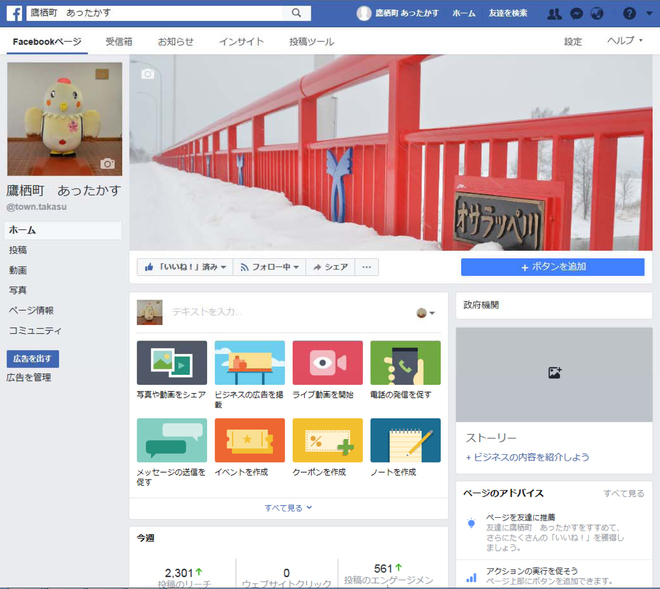
Task: Click the top search input field
Action: click(x=154, y=13)
